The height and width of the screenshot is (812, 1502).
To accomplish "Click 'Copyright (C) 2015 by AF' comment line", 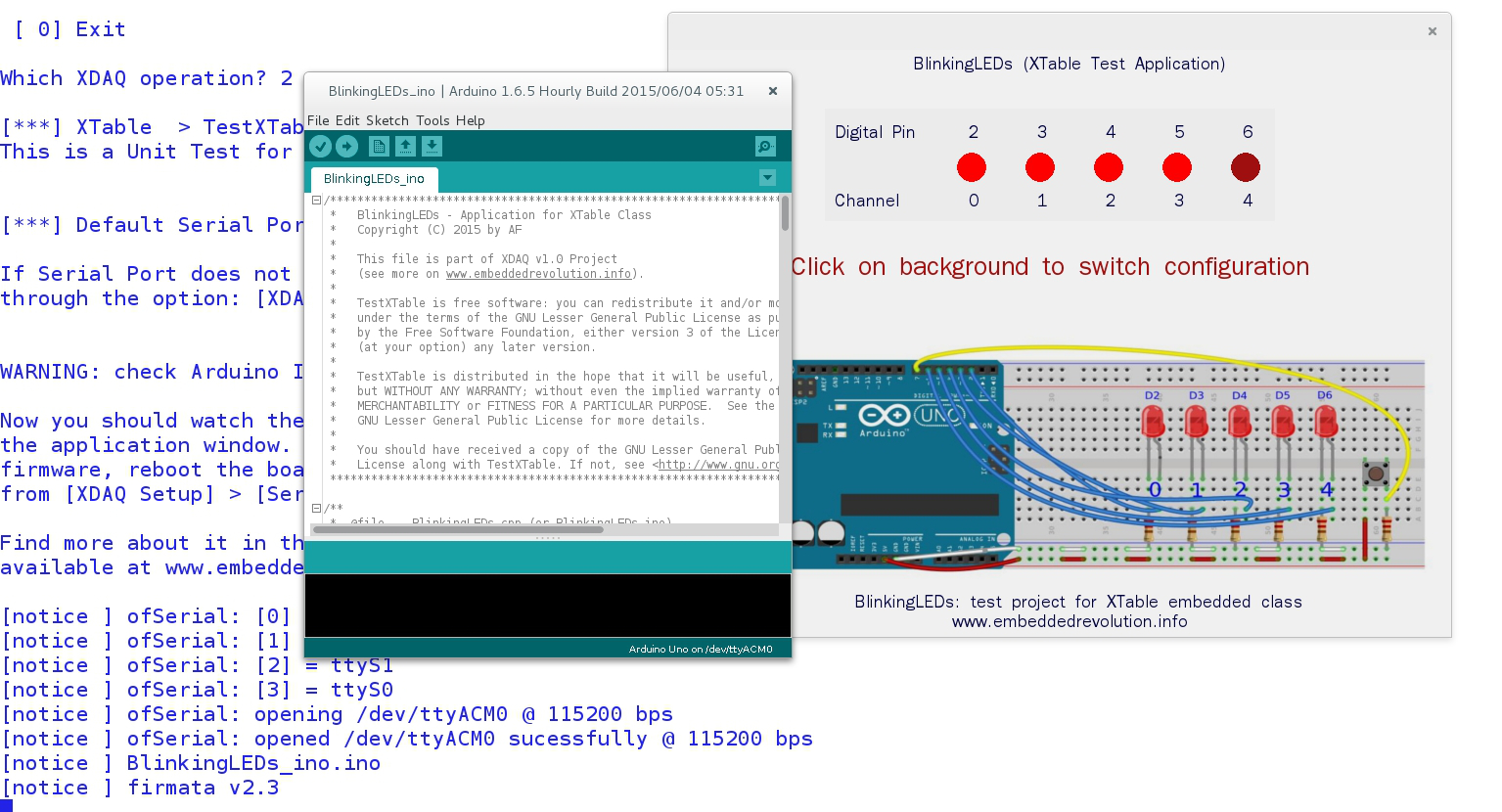I will pos(439,230).
